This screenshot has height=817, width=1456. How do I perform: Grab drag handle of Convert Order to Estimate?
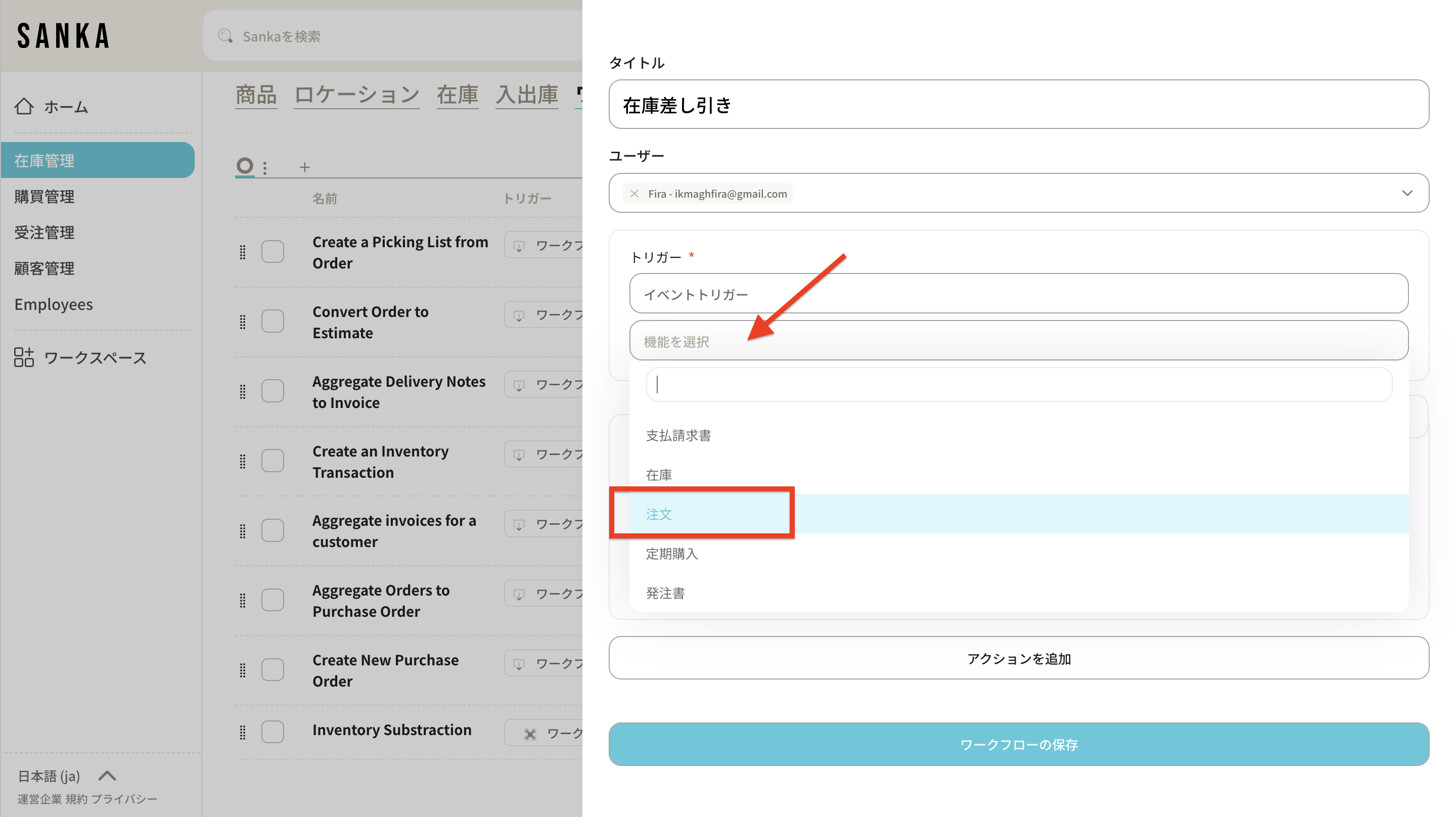point(243,322)
